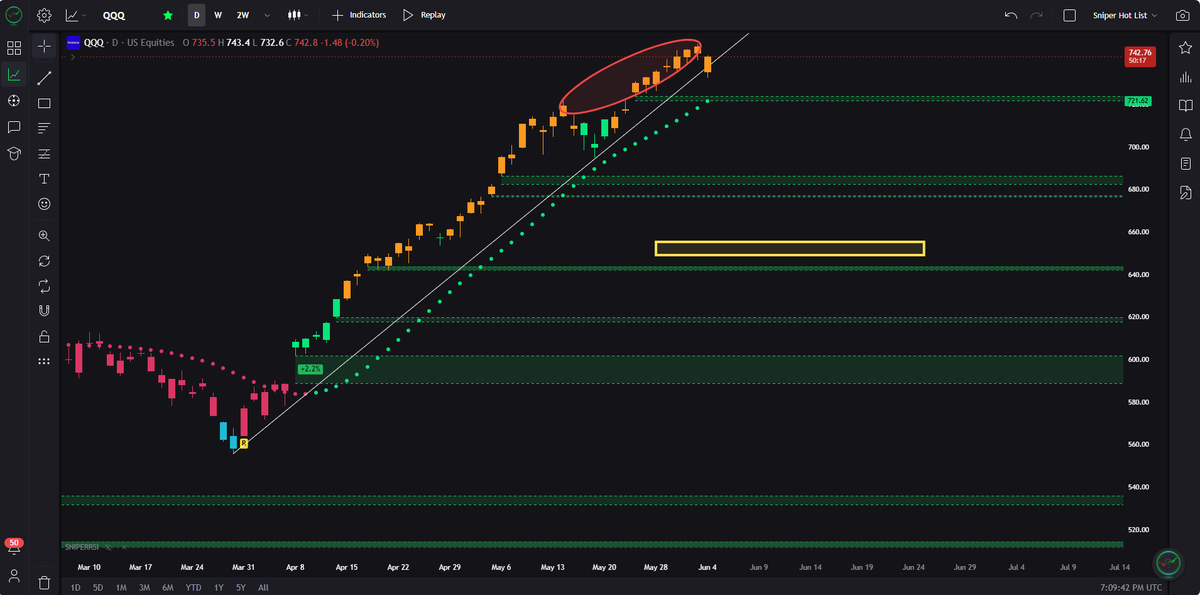Toggle the green favorite star for QQQ

tap(168, 15)
